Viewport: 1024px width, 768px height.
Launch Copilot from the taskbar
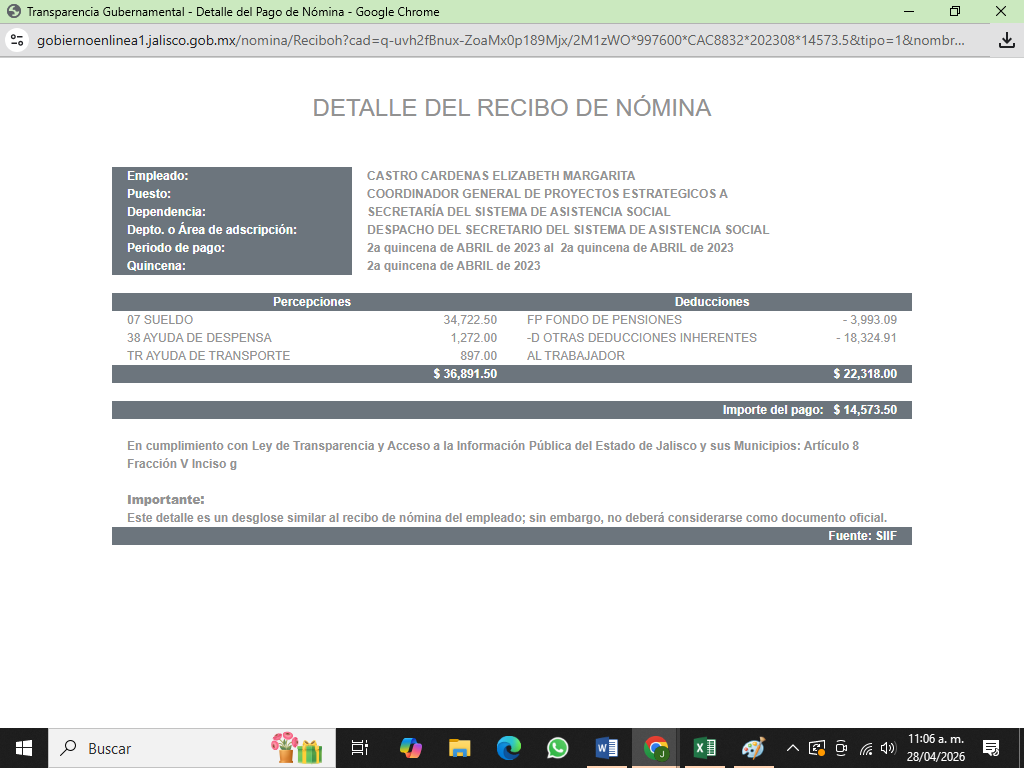(x=410, y=748)
